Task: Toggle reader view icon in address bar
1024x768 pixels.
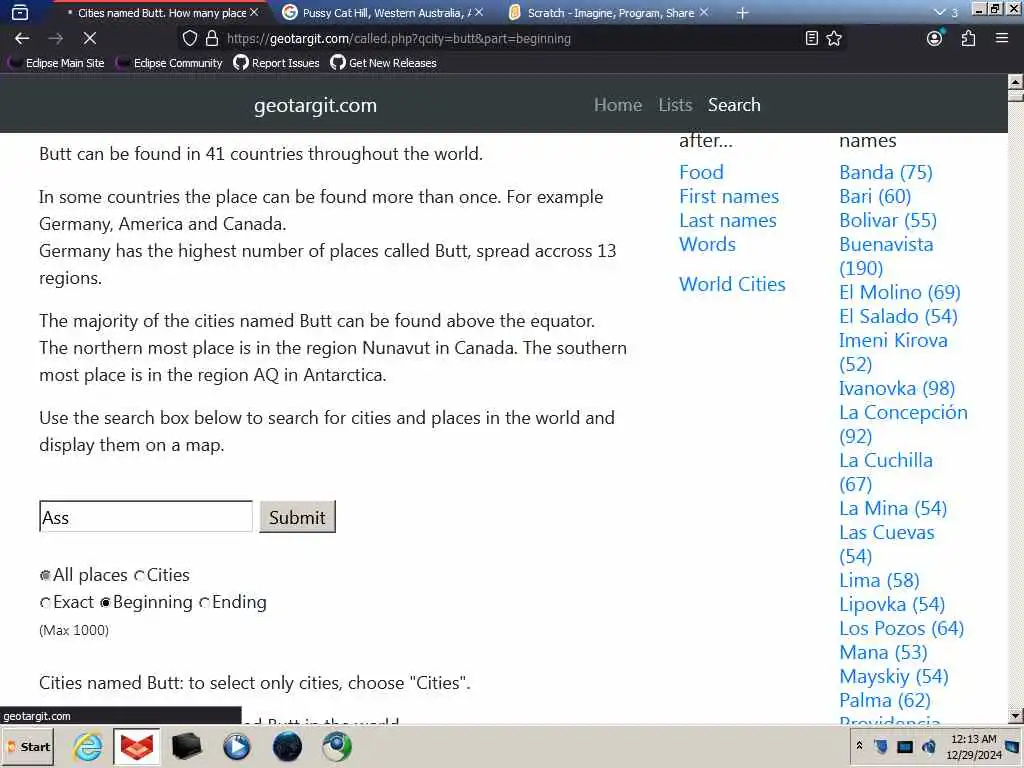Action: pyautogui.click(x=812, y=39)
